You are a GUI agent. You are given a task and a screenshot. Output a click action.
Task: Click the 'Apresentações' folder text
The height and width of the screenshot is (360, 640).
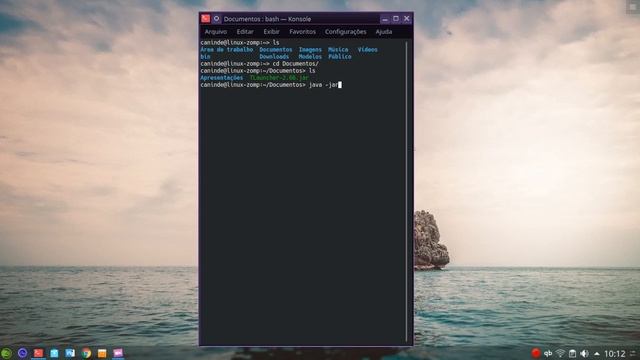click(222, 78)
